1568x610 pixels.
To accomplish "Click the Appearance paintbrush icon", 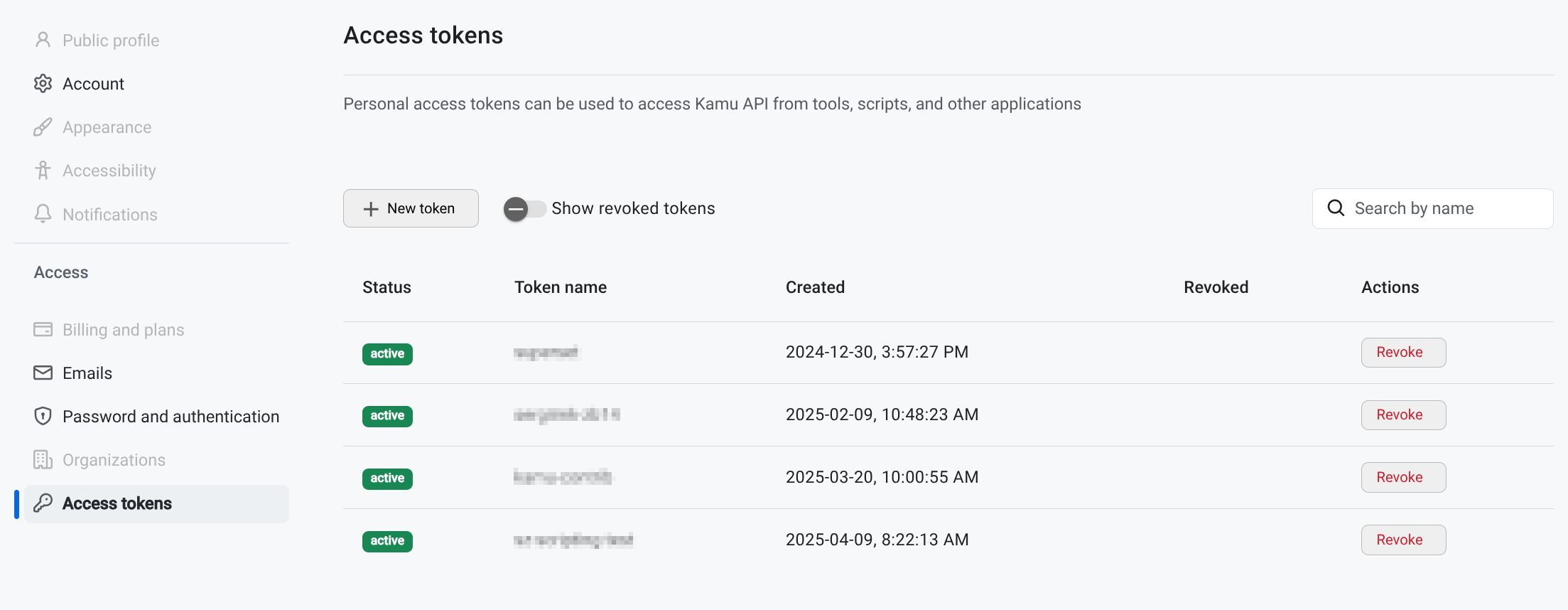I will pos(43,127).
